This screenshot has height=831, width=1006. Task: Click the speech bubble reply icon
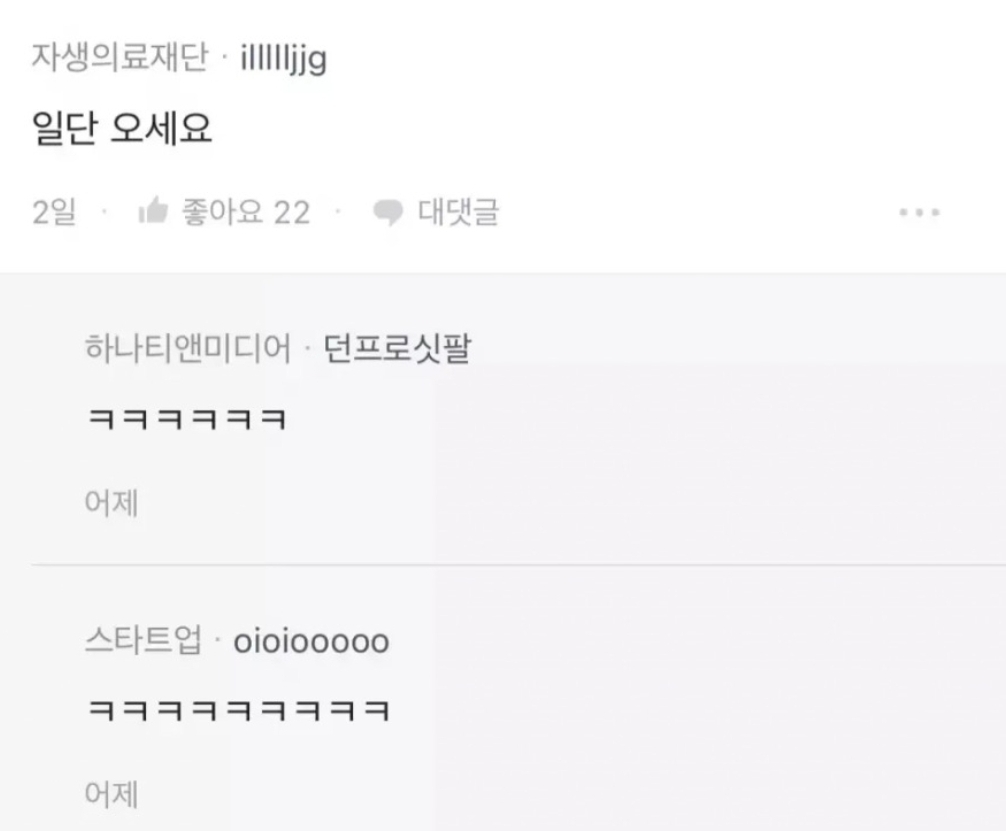pos(388,212)
